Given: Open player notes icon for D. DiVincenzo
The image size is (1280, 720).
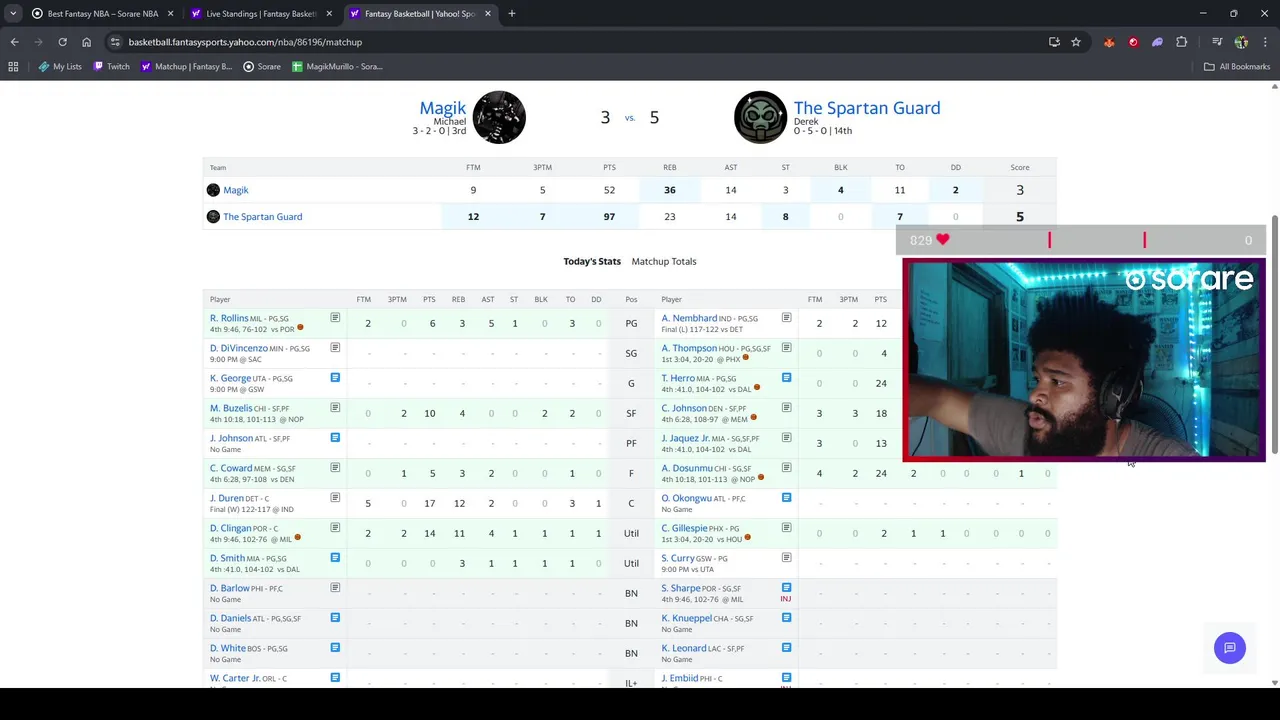Looking at the screenshot, I should 335,348.
